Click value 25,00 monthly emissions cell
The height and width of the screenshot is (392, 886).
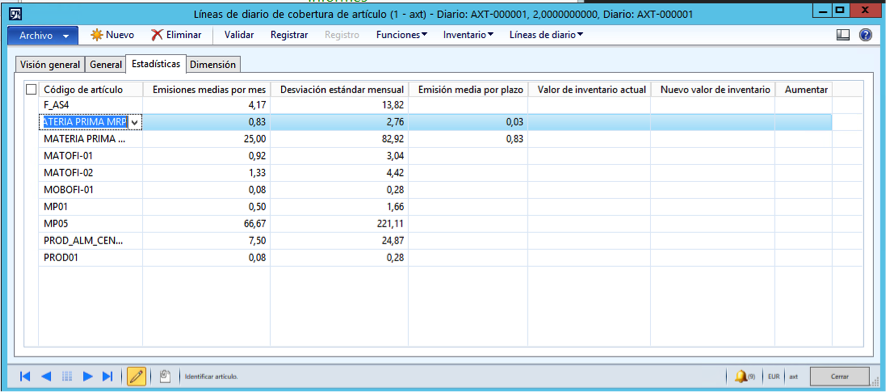254,138
